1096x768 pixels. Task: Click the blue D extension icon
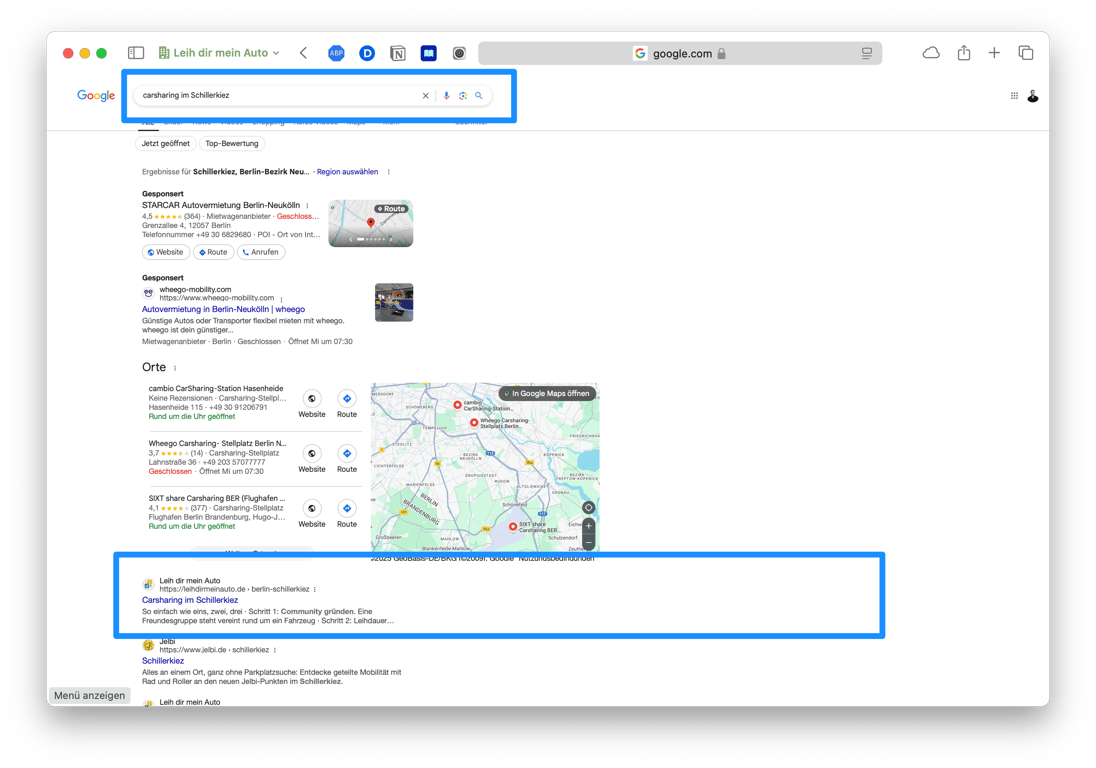367,53
